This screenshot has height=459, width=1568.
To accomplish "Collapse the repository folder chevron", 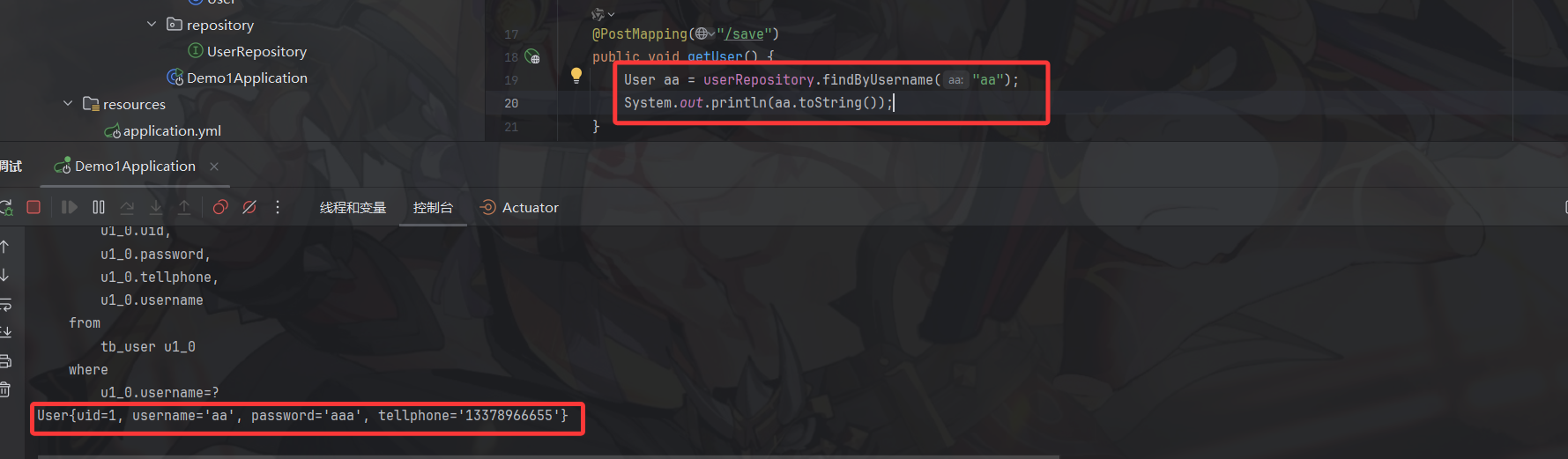I will [x=152, y=25].
